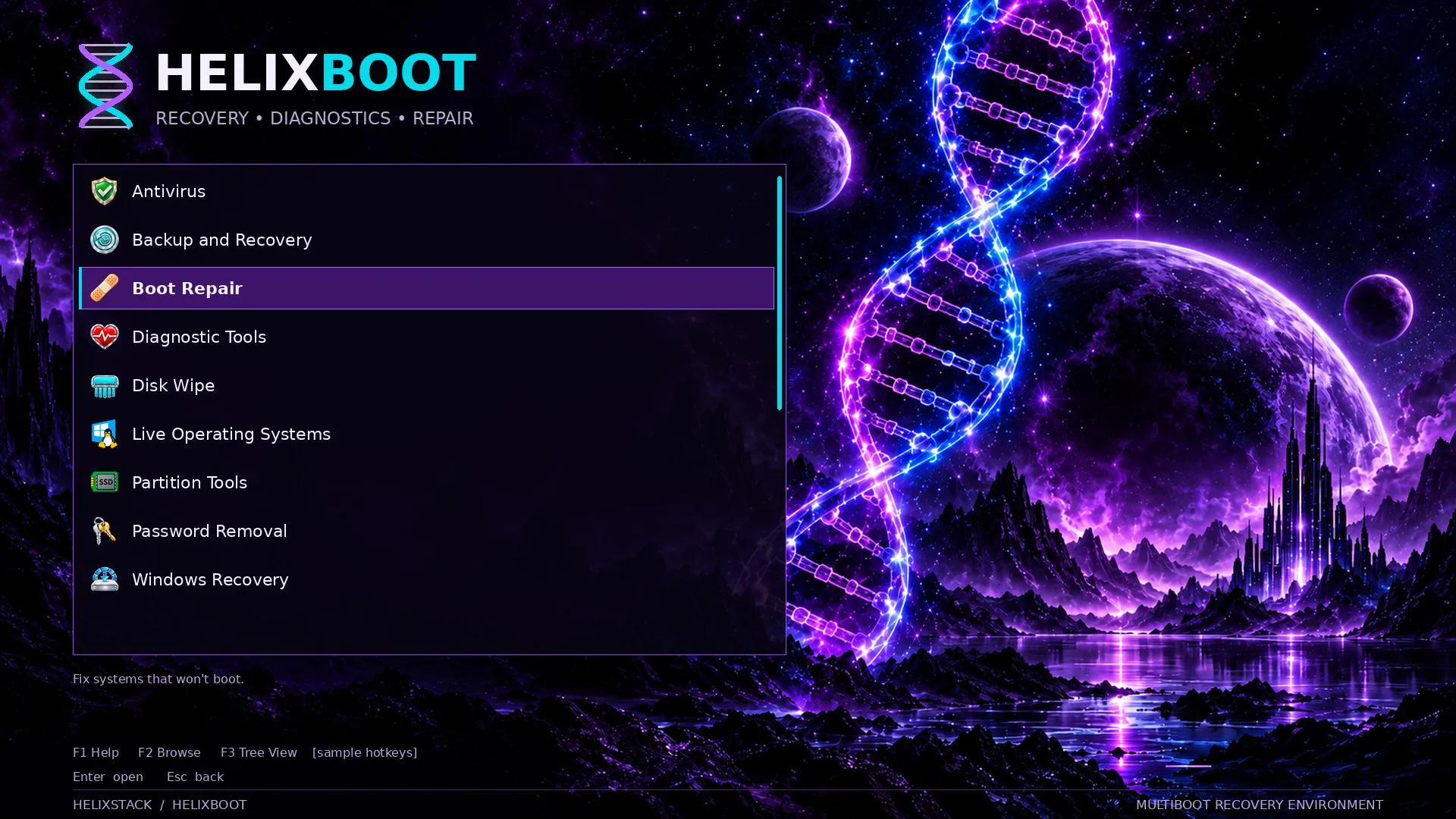Click the Partition Tools SSD icon
Screen dimensions: 1456x819
coord(105,482)
